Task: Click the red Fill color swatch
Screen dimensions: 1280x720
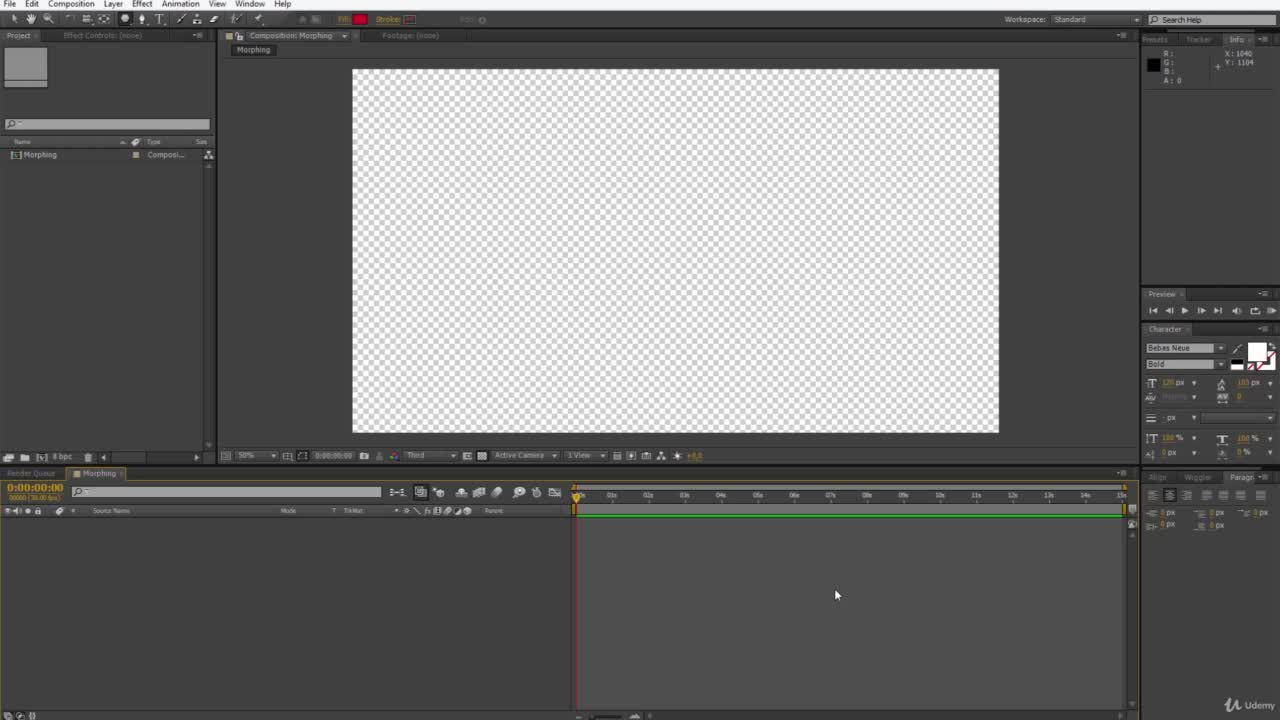Action: pos(360,19)
